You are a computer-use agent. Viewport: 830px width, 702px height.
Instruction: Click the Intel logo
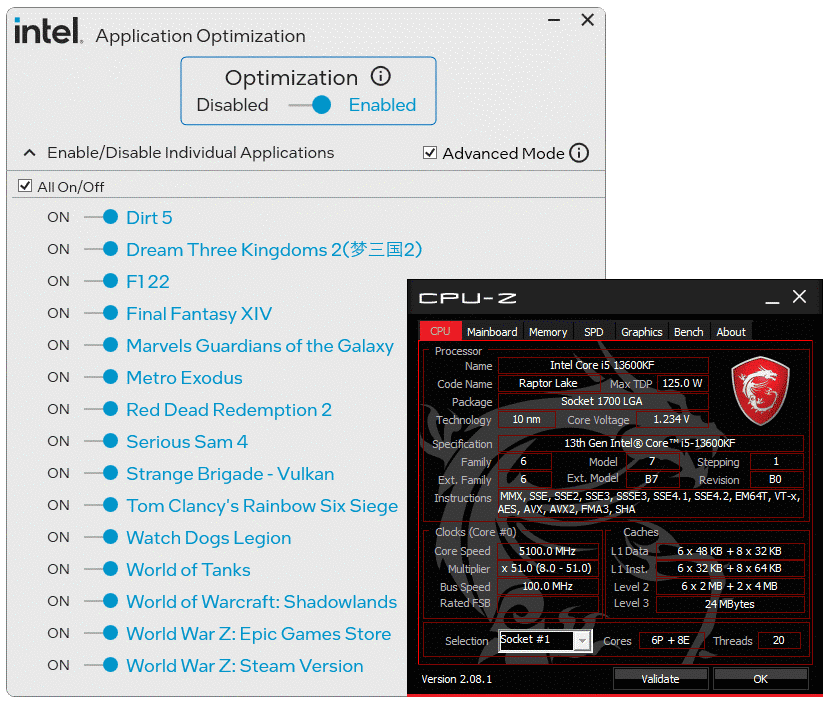pos(48,31)
